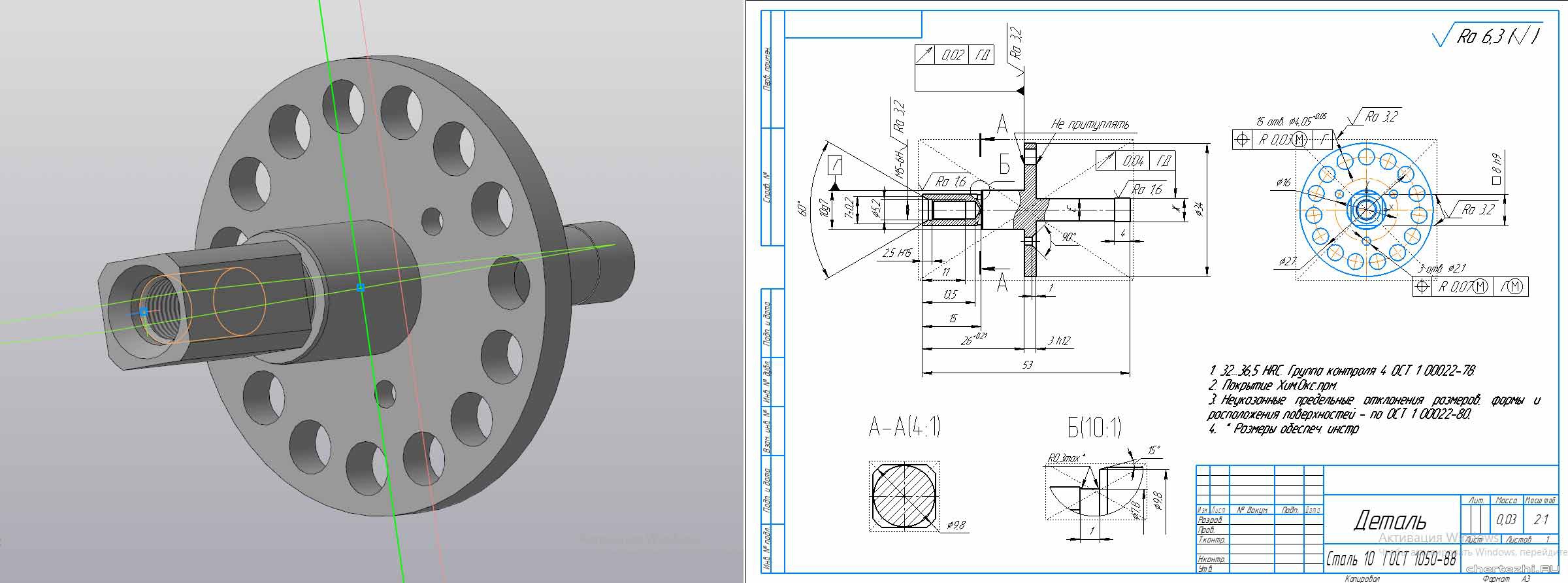Select the blue point inside the threaded hole
This screenshot has width=1568, height=583.
pyautogui.click(x=144, y=312)
